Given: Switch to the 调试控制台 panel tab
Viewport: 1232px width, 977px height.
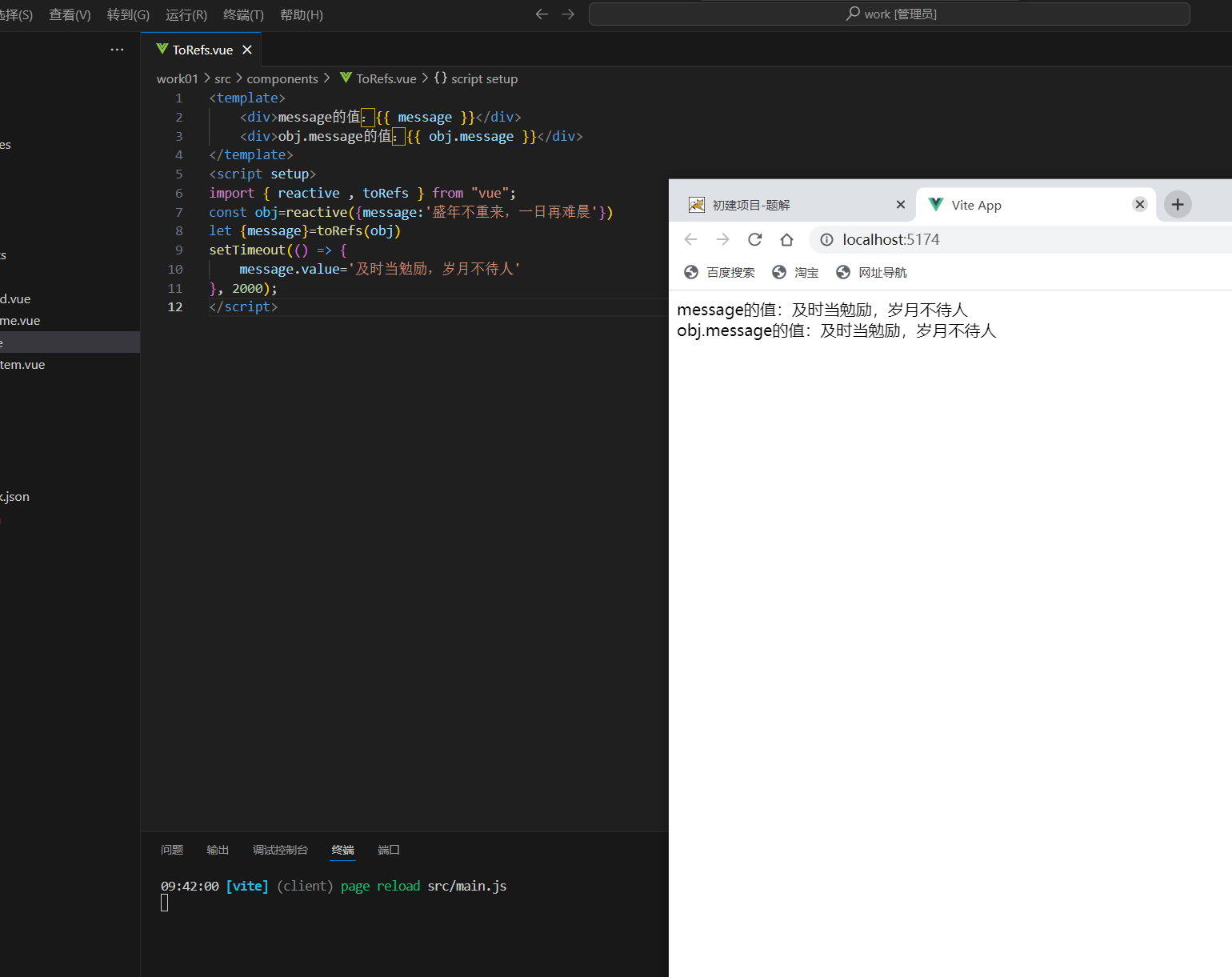Looking at the screenshot, I should point(280,850).
